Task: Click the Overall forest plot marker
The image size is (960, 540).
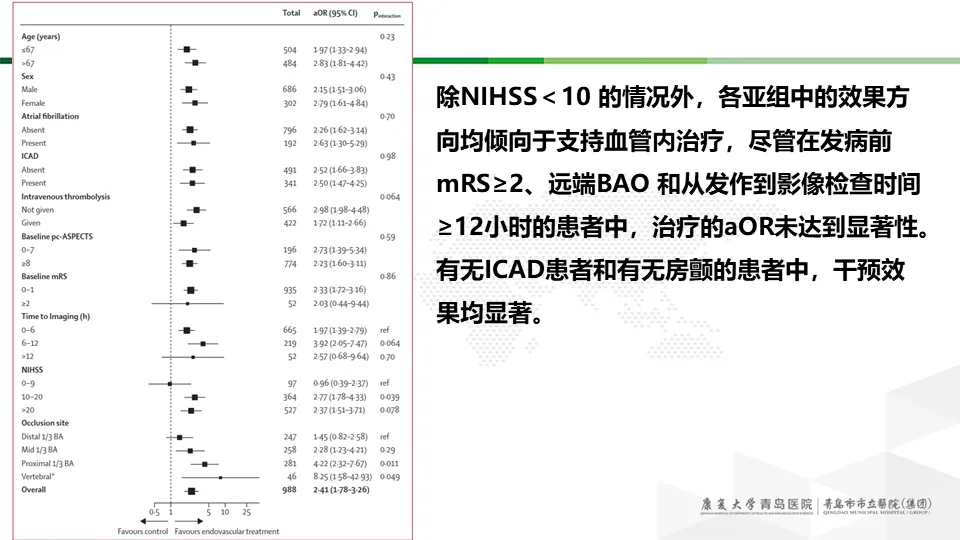Action: coord(192,491)
